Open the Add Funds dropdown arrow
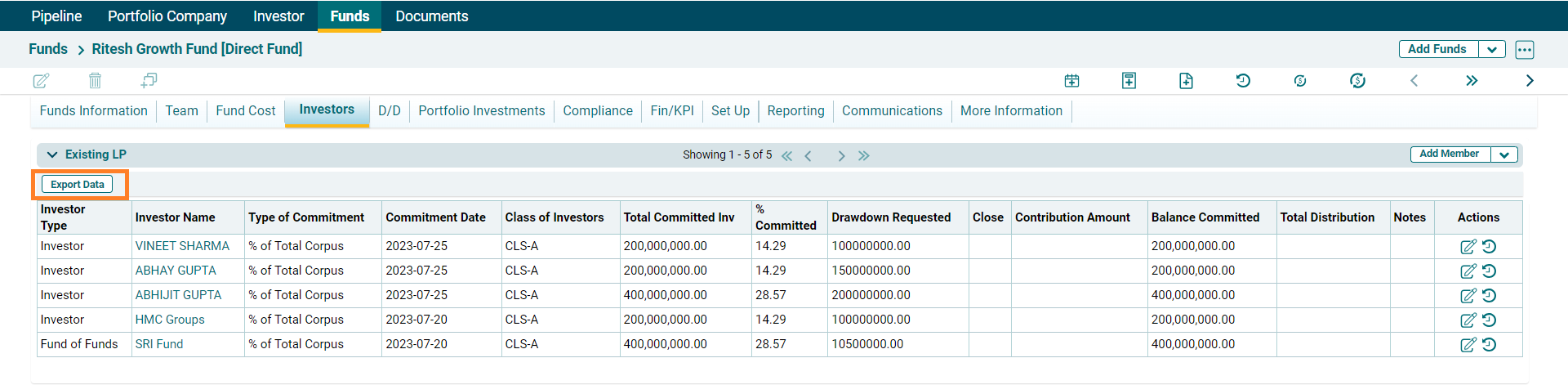This screenshot has height=385, width=1568. pyautogui.click(x=1492, y=49)
